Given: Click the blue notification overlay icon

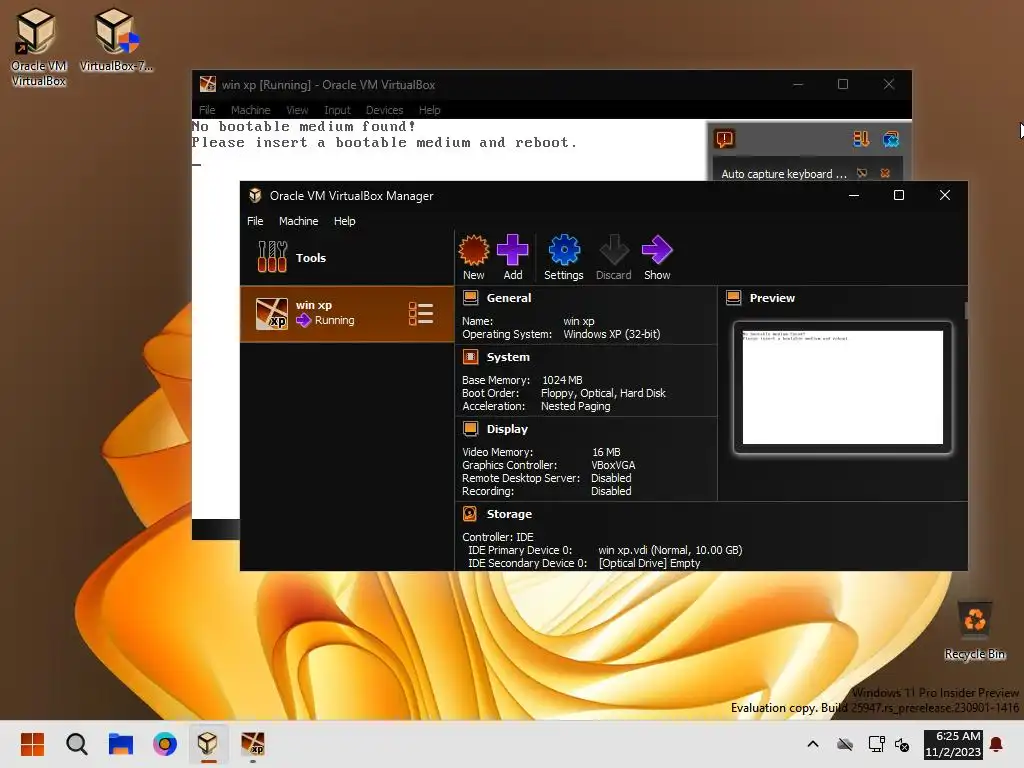Looking at the screenshot, I should pyautogui.click(x=891, y=139).
